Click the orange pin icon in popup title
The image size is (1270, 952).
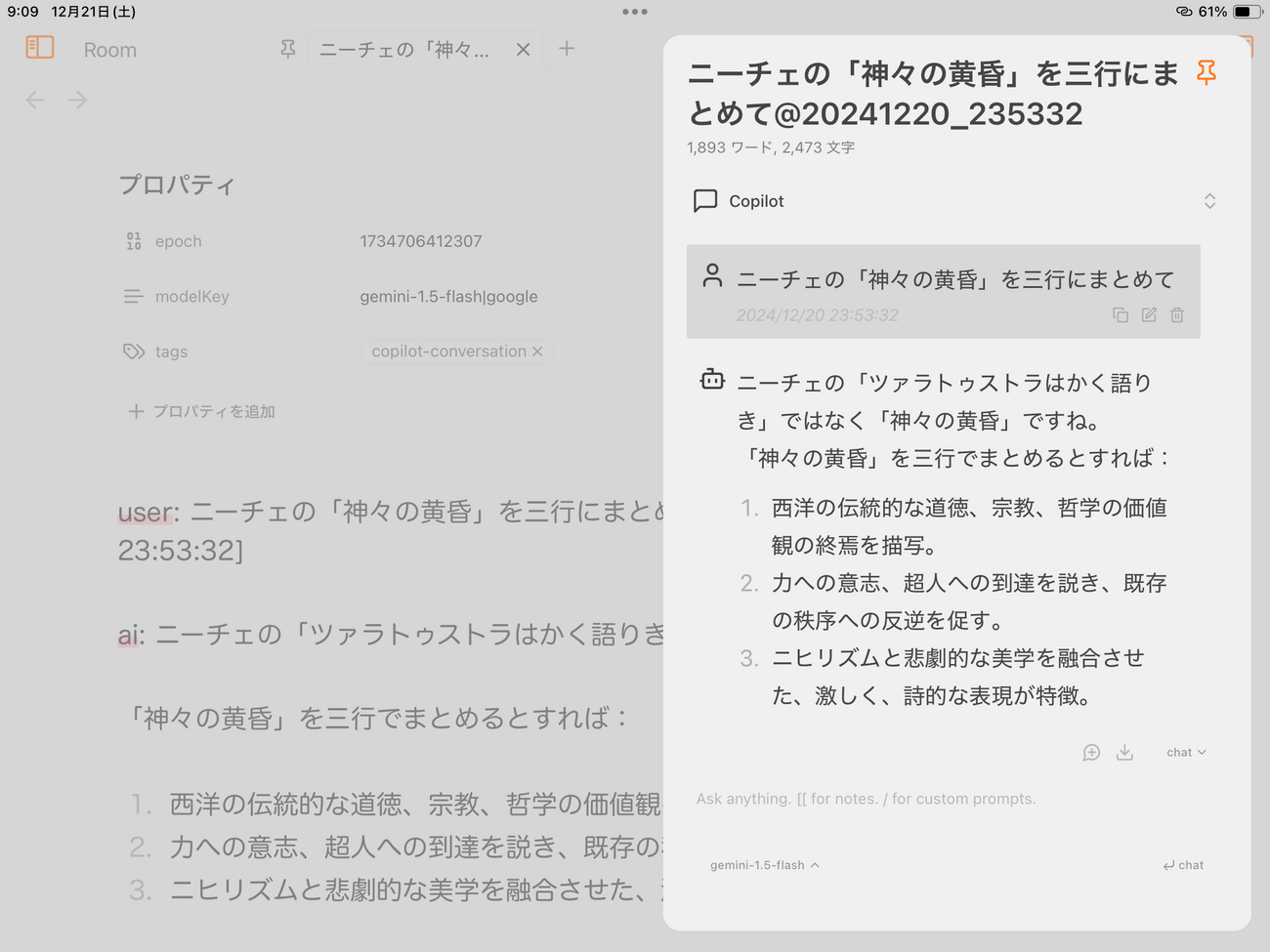[x=1206, y=73]
